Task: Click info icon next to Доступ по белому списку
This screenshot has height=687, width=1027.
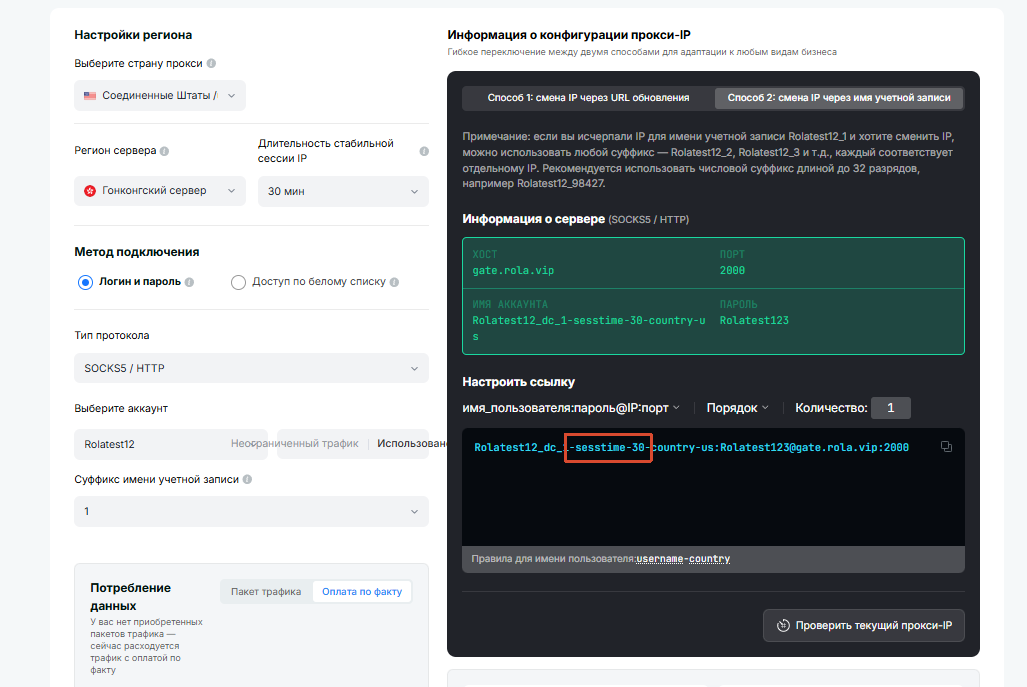Action: coord(394,282)
